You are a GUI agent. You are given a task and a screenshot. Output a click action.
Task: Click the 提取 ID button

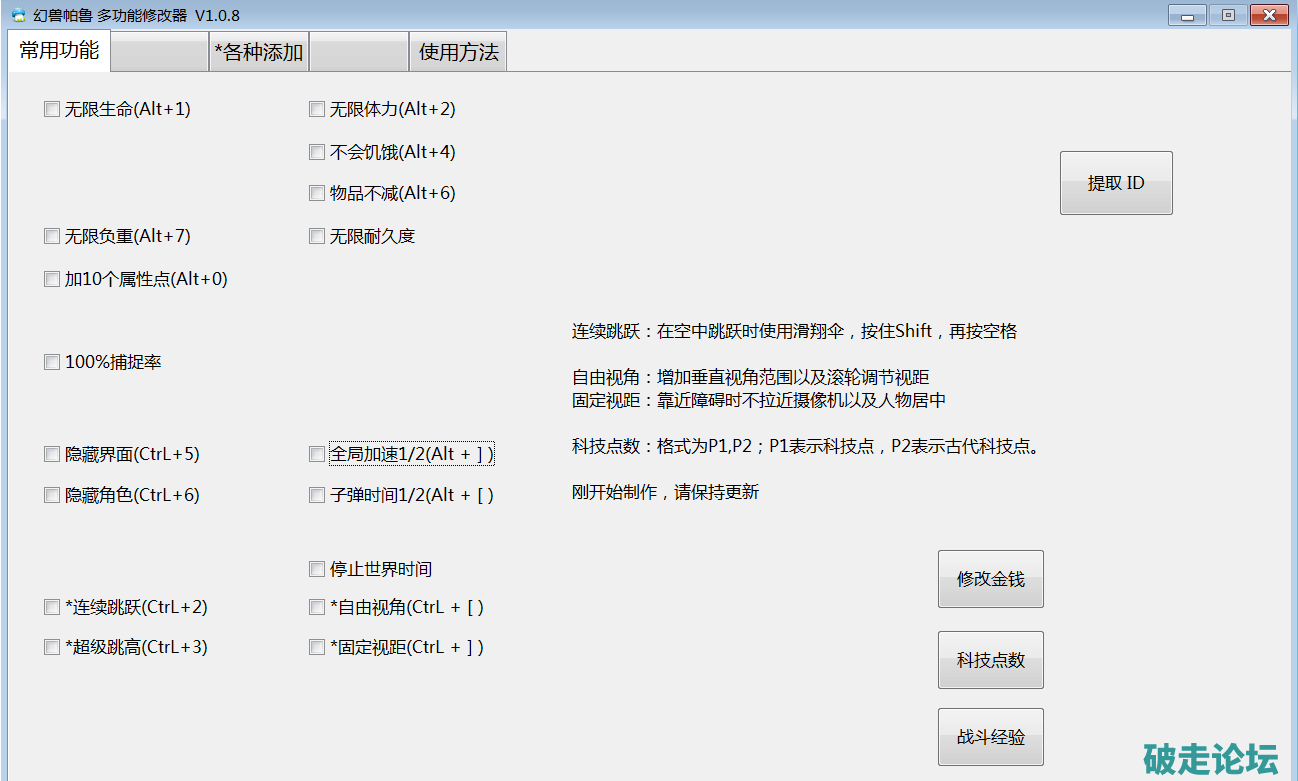(x=1116, y=183)
